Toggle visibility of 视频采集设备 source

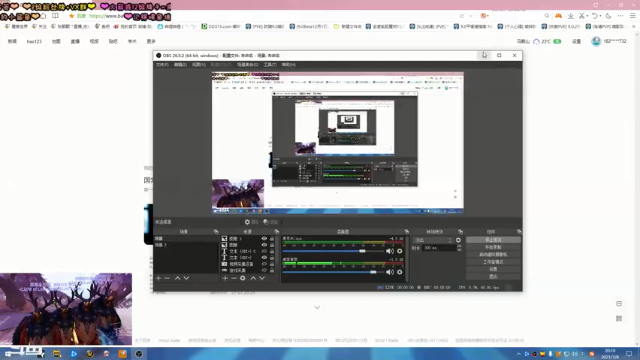coord(264,264)
